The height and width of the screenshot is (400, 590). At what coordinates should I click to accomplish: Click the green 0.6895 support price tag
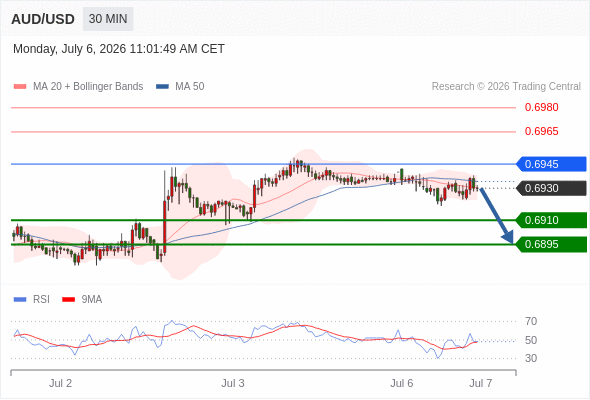click(x=551, y=244)
